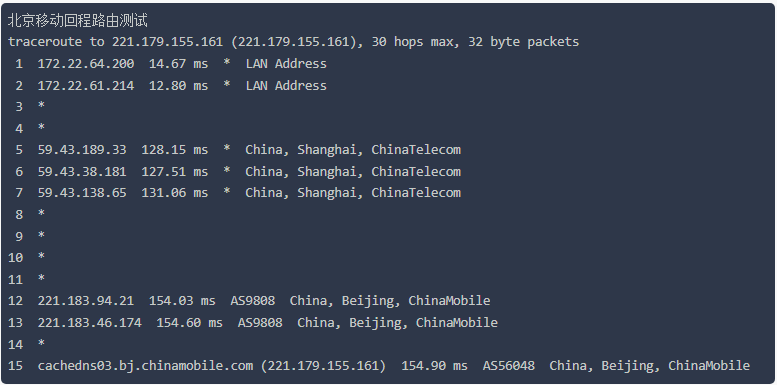Click the 128.15 ms latency value

click(x=175, y=150)
